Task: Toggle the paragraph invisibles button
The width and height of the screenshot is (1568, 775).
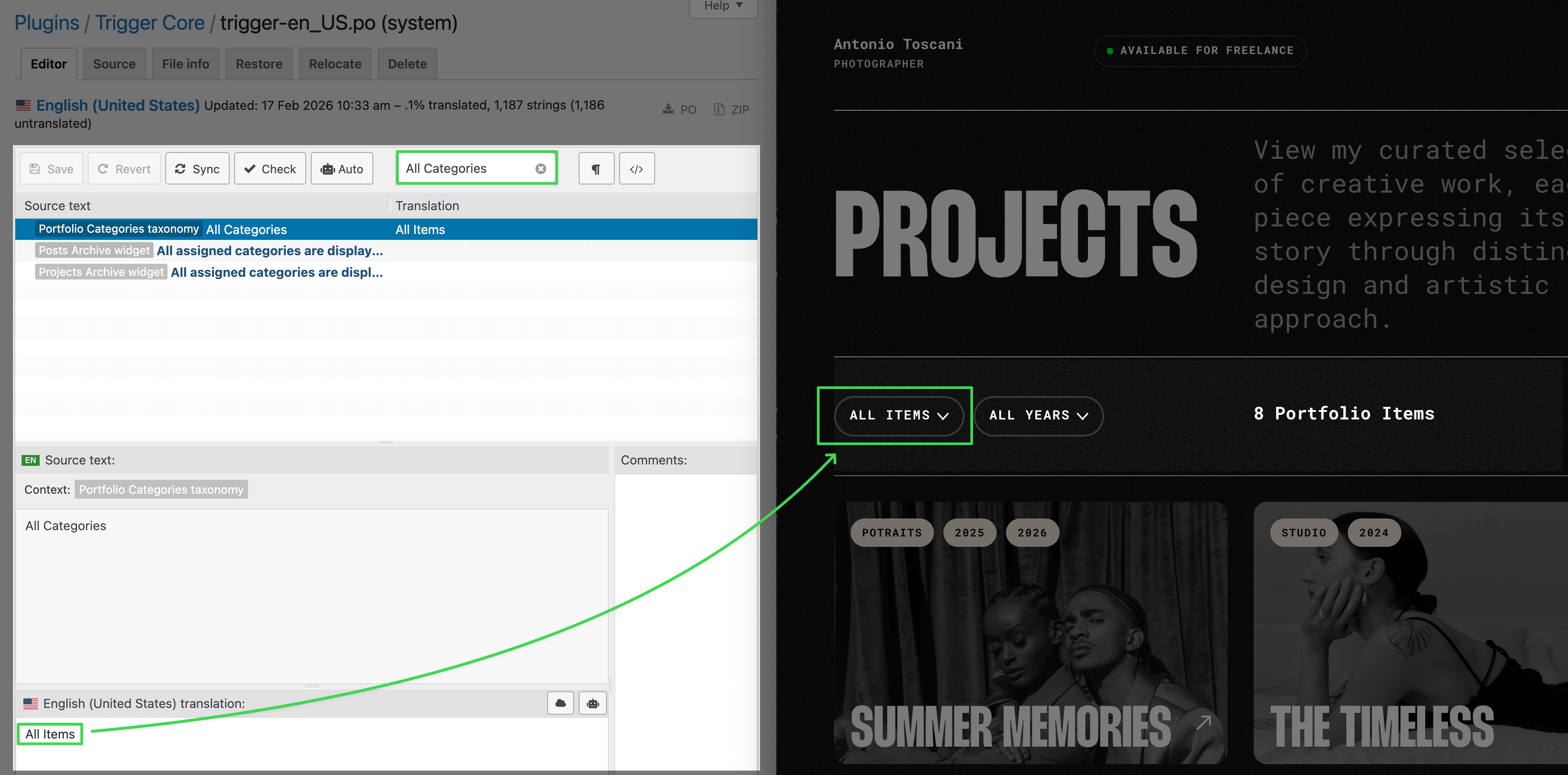Action: point(596,168)
